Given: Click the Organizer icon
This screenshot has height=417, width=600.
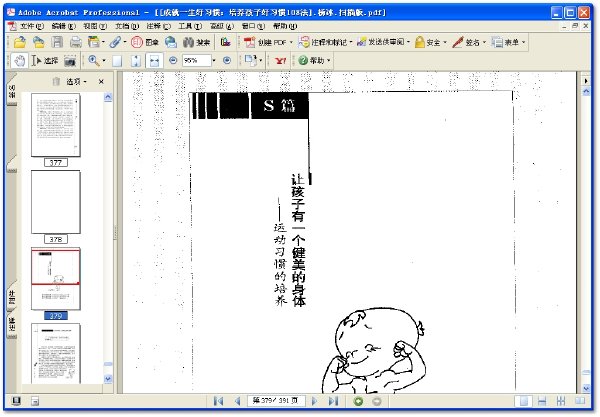Looking at the screenshot, I should point(93,42).
